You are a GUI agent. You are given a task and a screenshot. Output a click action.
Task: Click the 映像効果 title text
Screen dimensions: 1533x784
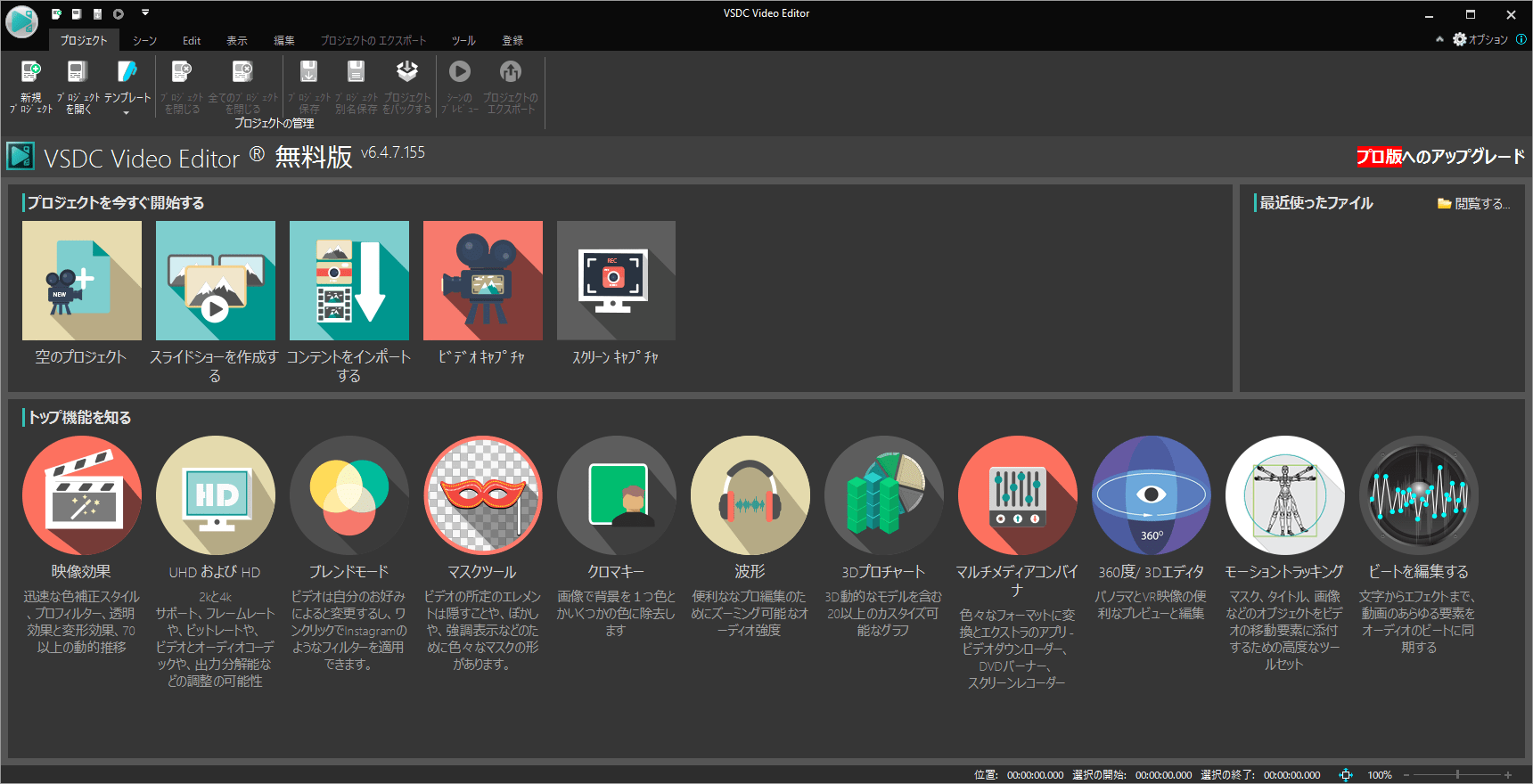(81, 572)
